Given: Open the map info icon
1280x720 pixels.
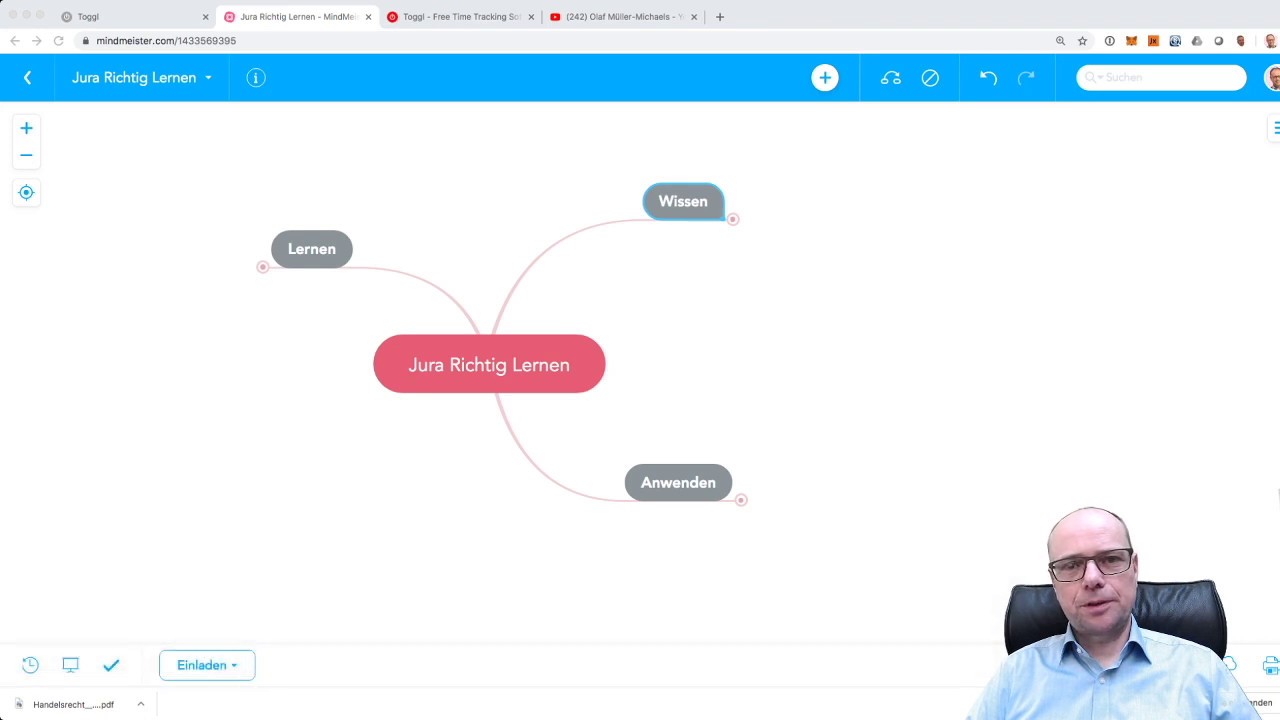Looking at the screenshot, I should [256, 77].
